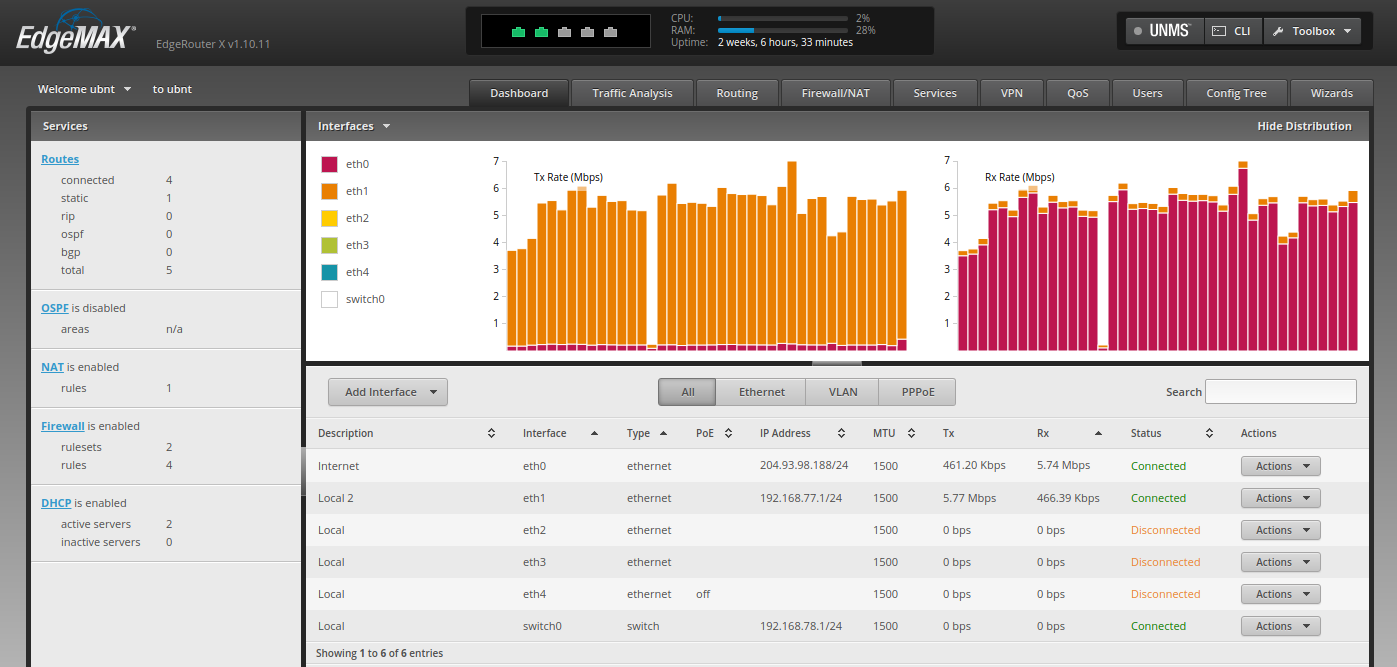Click IP address 192.168.78.1/24
1397x667 pixels.
pyautogui.click(x=801, y=626)
